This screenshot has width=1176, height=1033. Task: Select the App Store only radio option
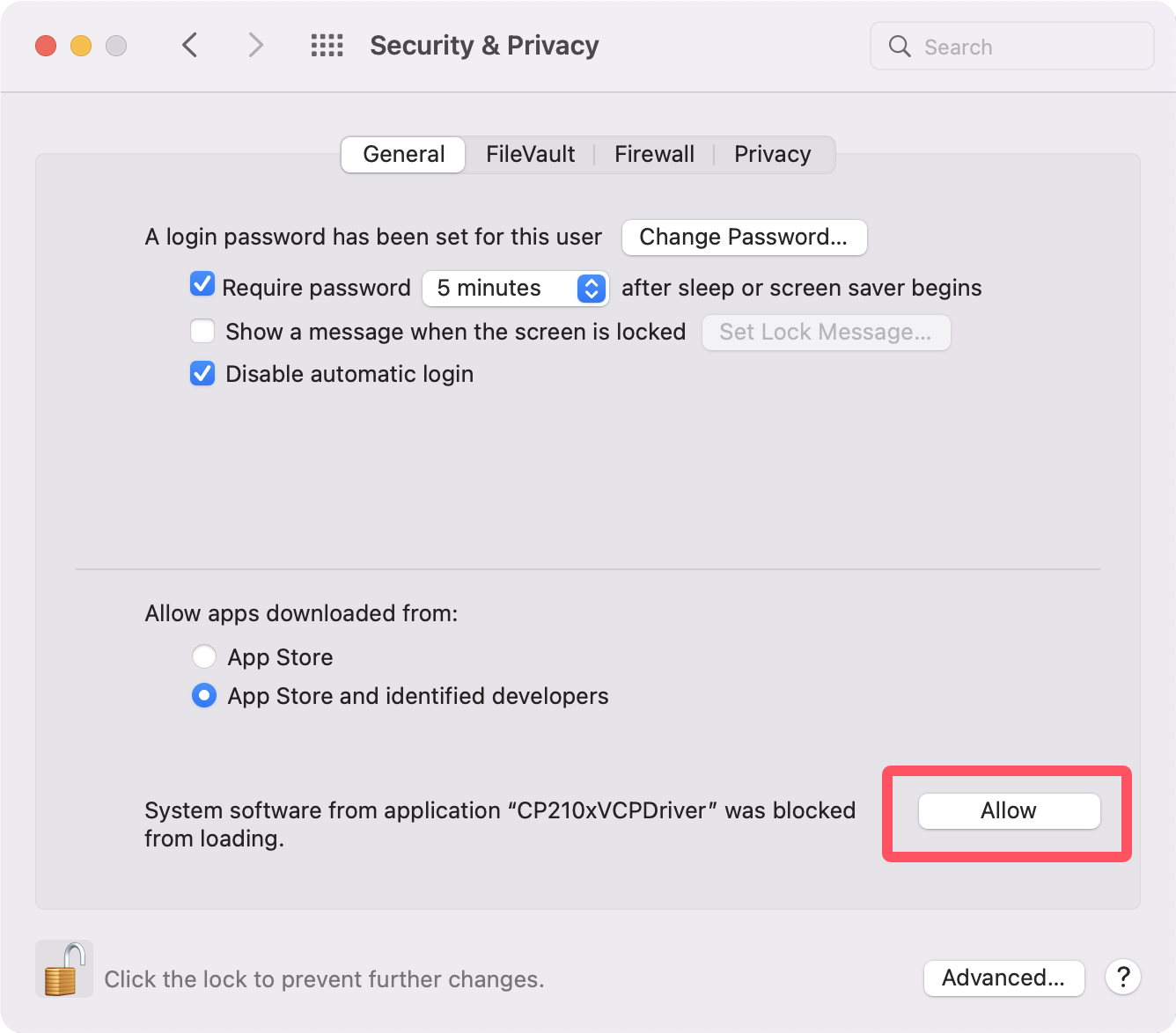pyautogui.click(x=204, y=656)
